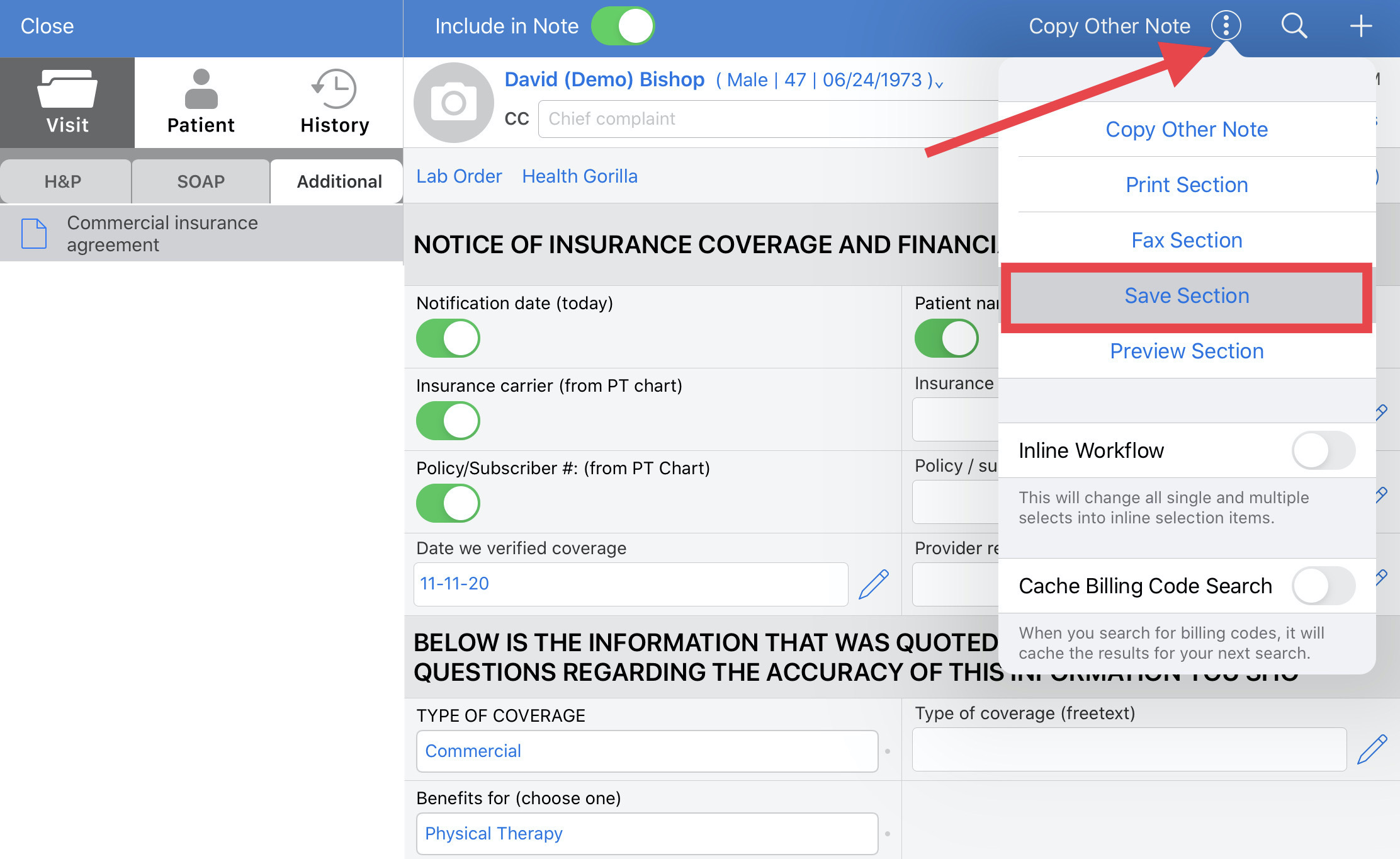Tap the Chief complaint input field
Image resolution: width=1400 pixels, height=859 pixels.
pos(768,118)
